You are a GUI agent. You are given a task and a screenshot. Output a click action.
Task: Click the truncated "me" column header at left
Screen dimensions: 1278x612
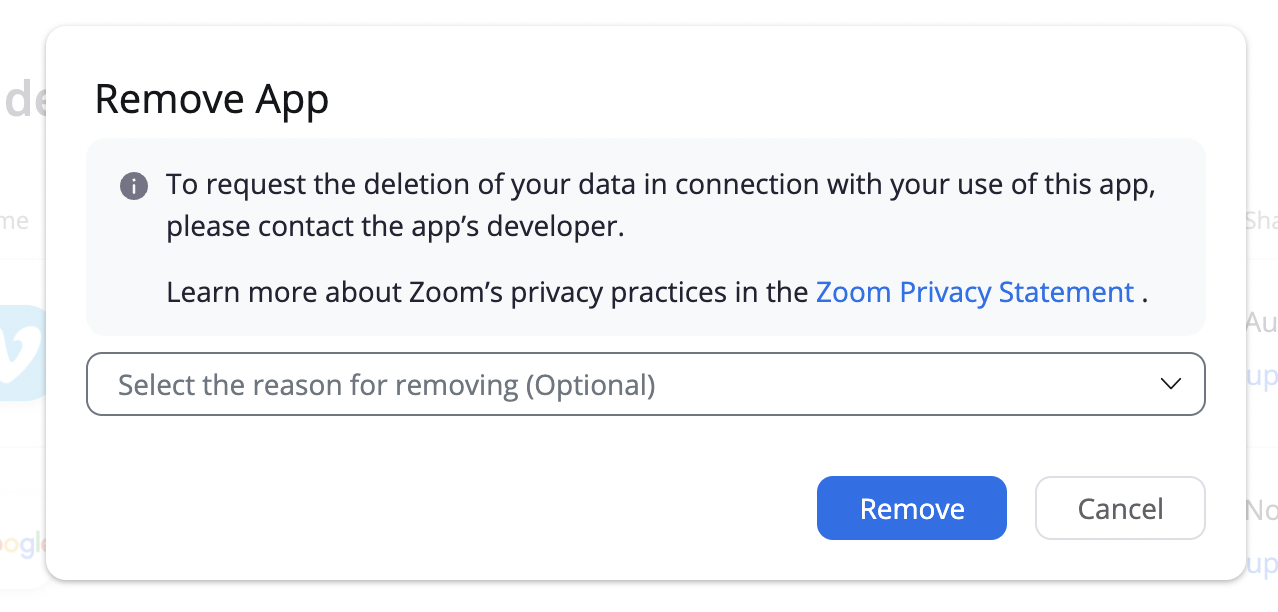tap(15, 220)
